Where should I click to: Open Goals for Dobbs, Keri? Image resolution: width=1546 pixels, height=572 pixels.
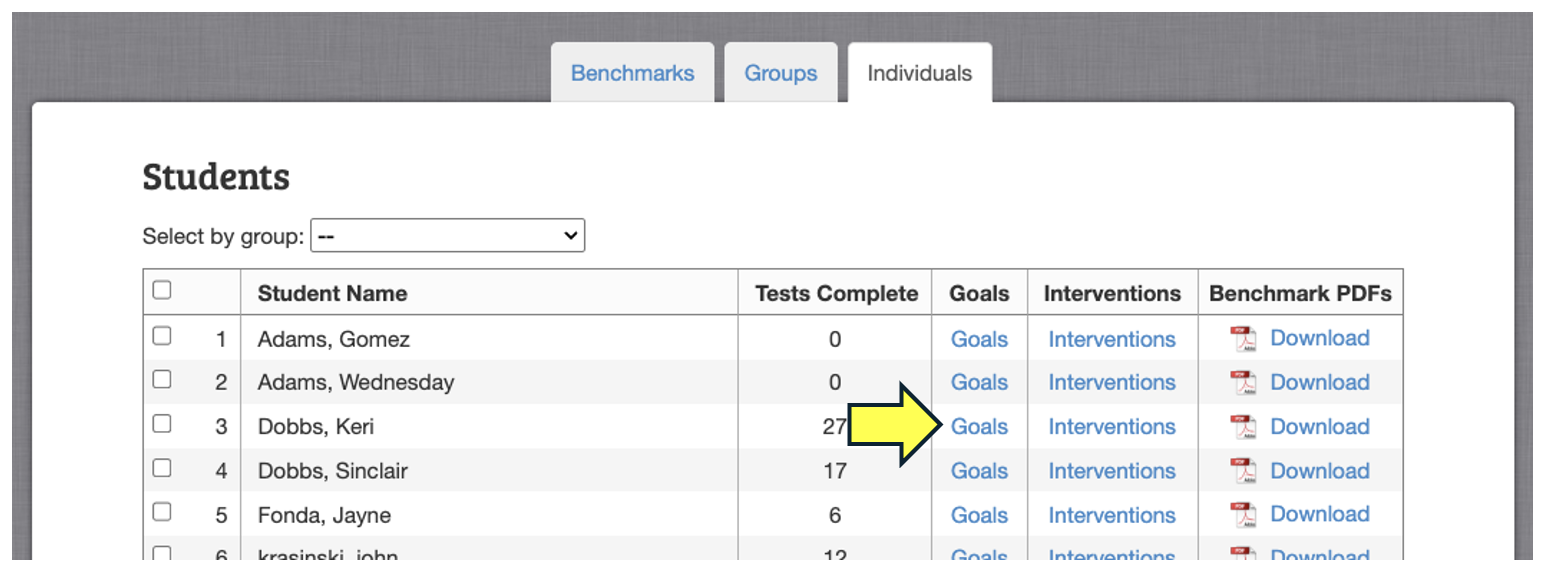coord(979,427)
